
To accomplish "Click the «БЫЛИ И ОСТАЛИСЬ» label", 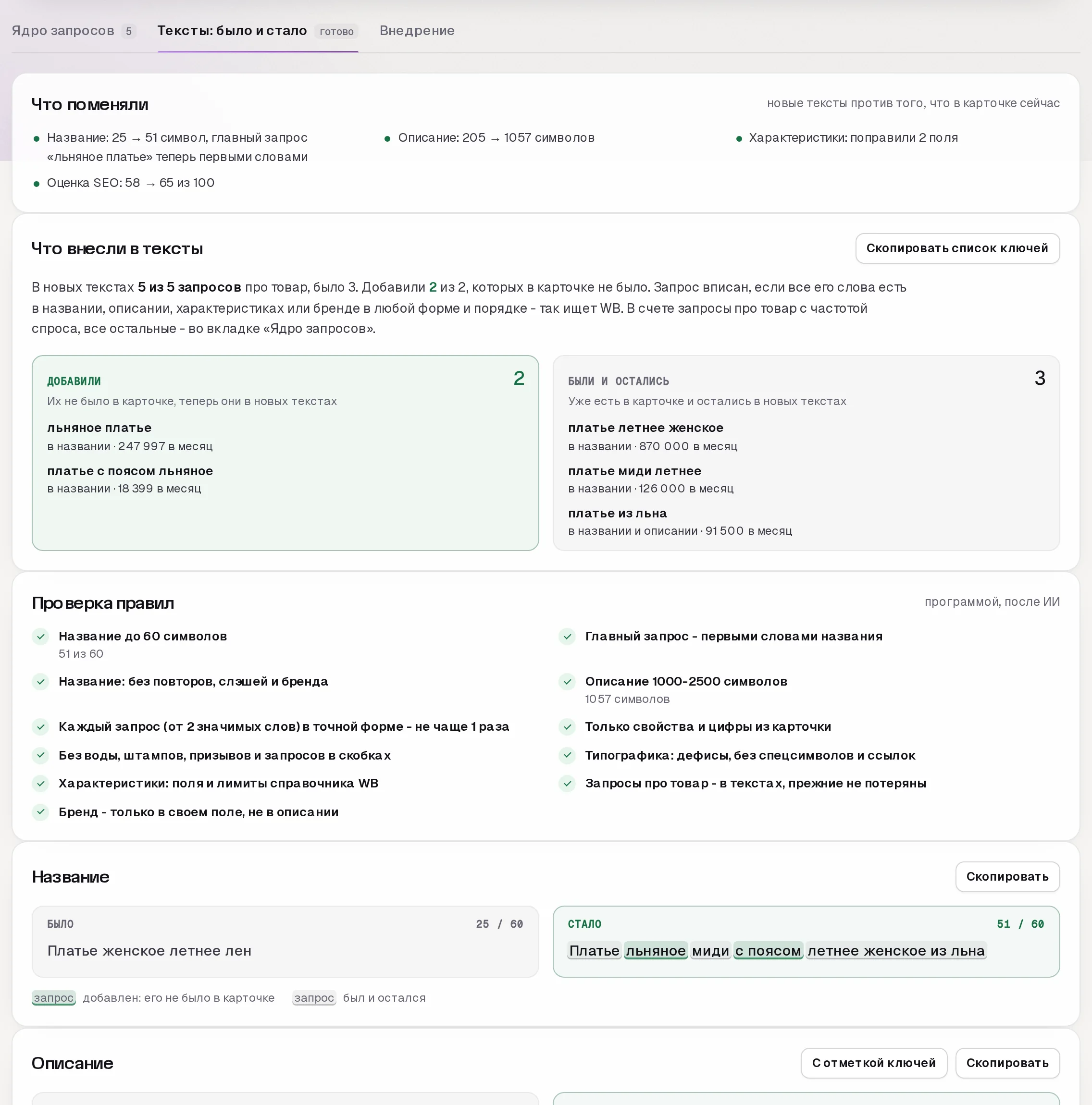I will coord(618,381).
